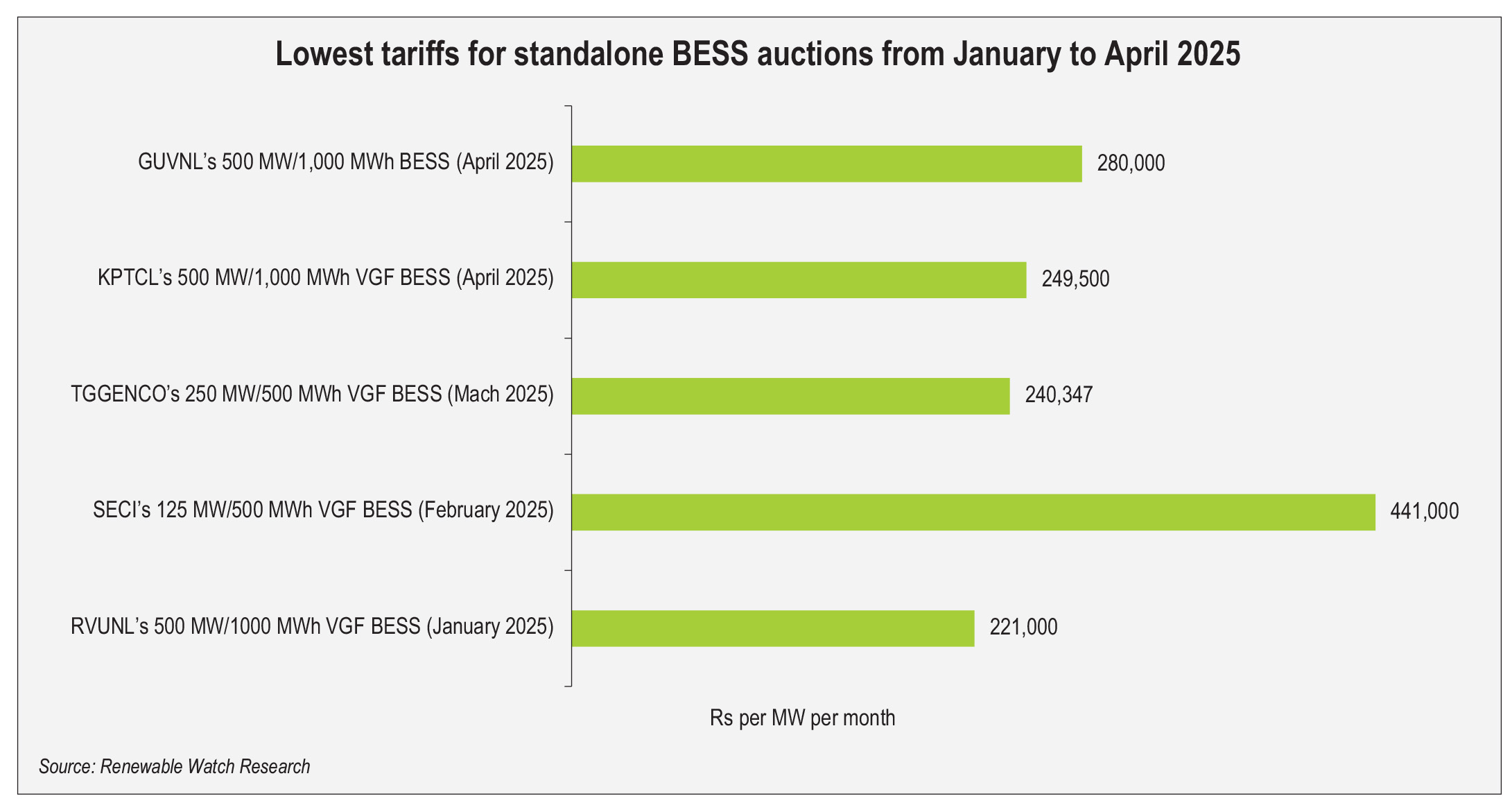
Task: Click the bottom tick mark of the axis
Action: (568, 686)
